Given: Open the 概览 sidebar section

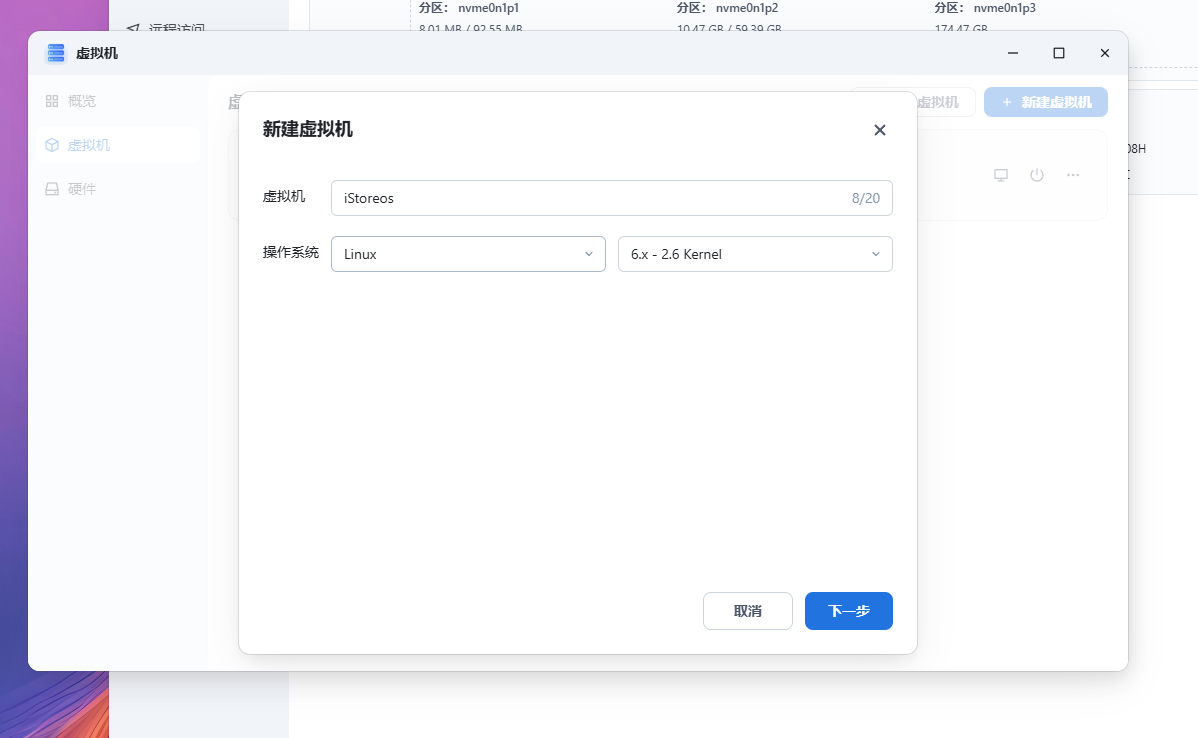Looking at the screenshot, I should tap(82, 101).
